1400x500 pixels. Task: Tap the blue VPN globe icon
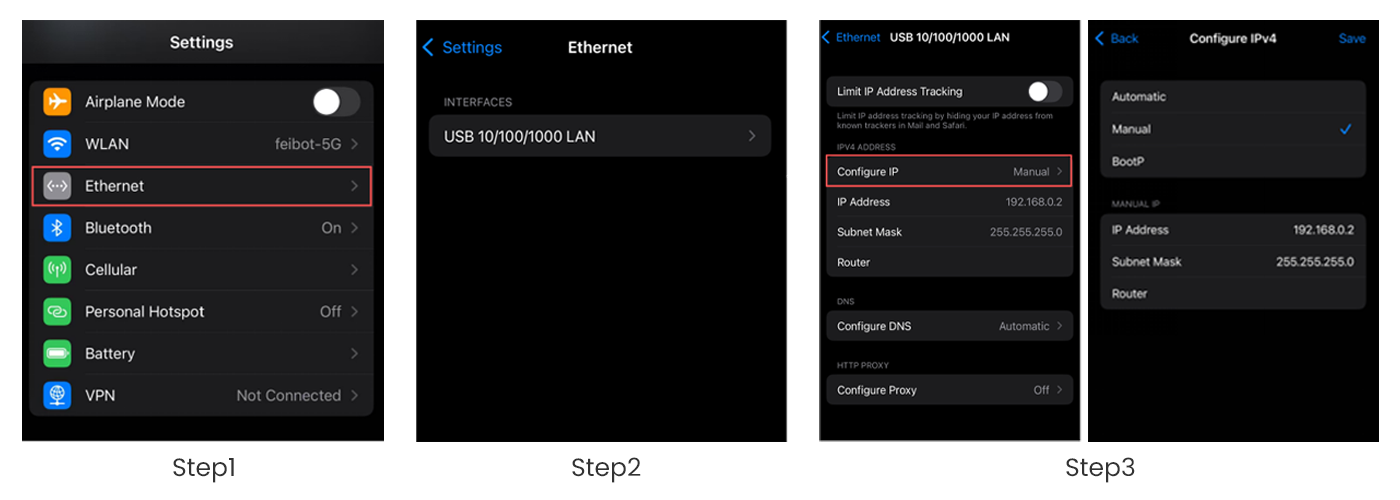point(57,396)
